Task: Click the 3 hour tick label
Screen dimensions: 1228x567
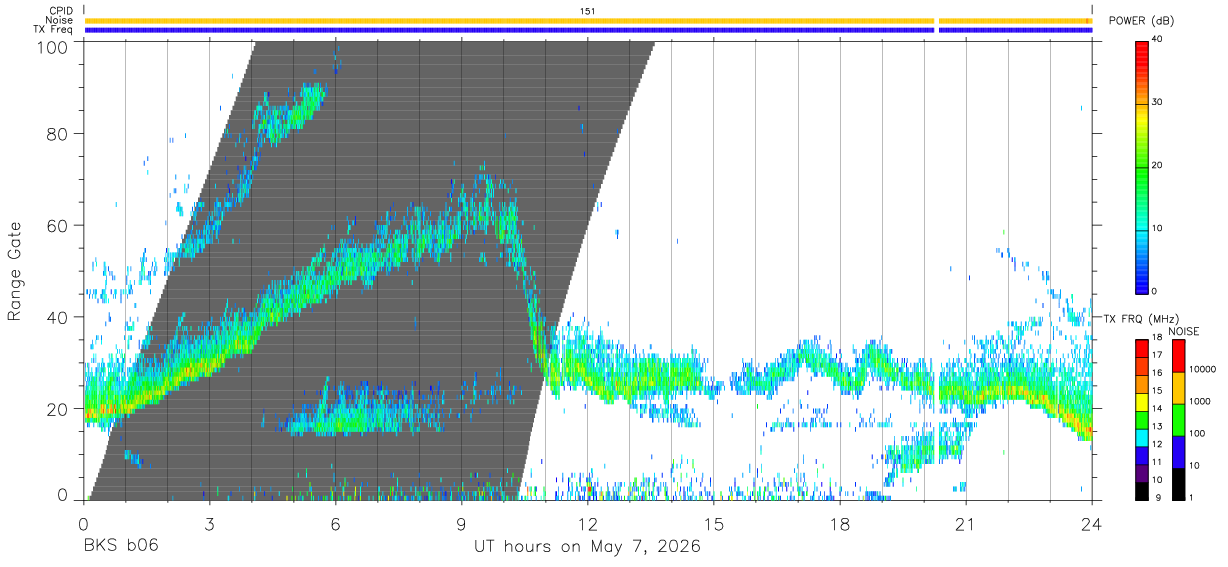Action: 209,522
